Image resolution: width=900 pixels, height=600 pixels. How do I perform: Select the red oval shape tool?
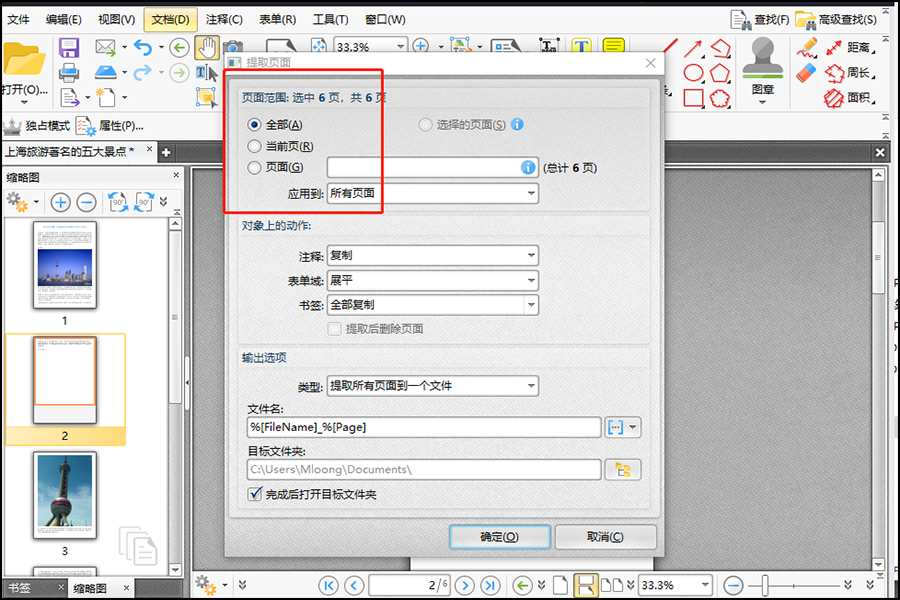coord(693,73)
